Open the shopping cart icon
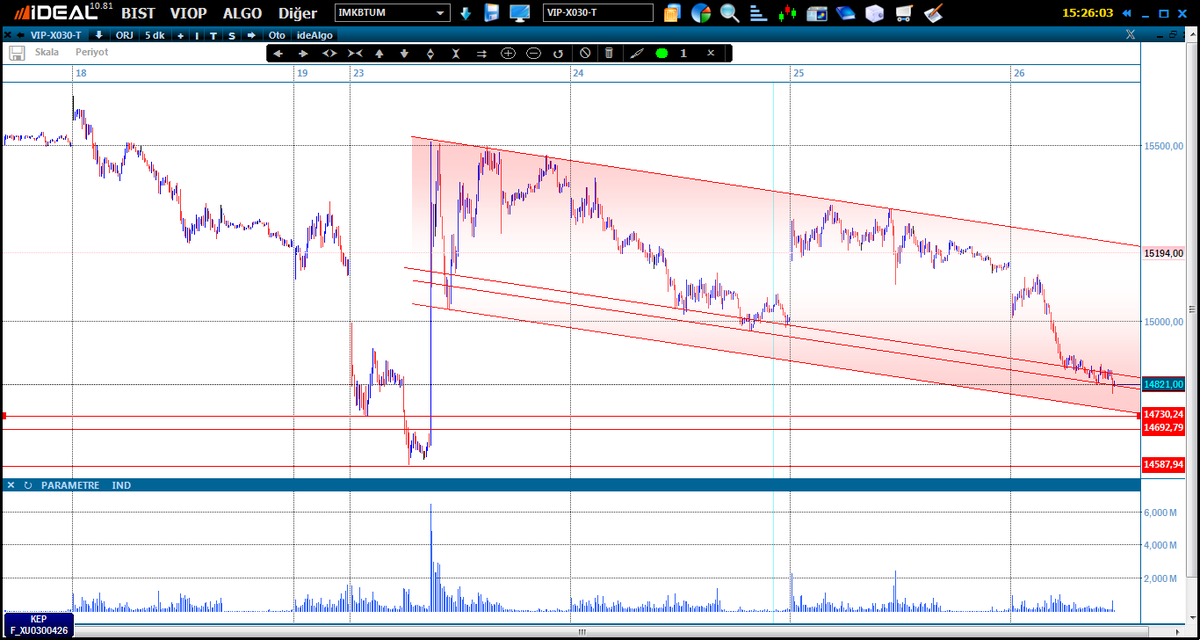Viewport: 1200px width, 640px height. point(904,13)
